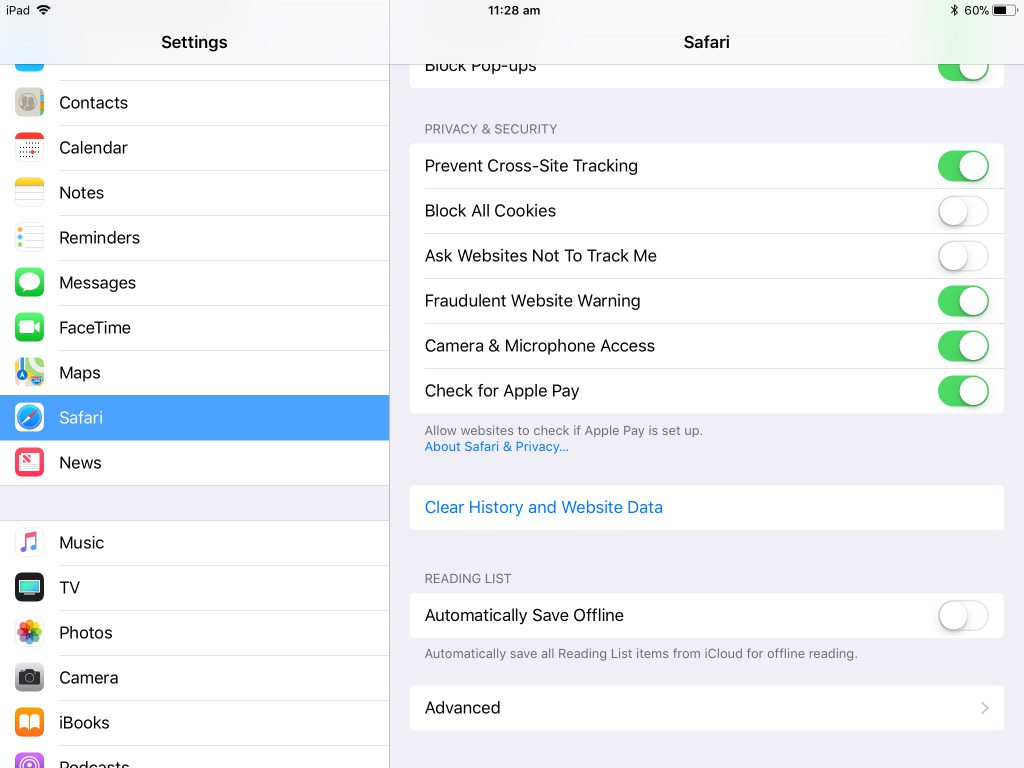
Task: Tap the Photos flower icon
Action: [29, 633]
